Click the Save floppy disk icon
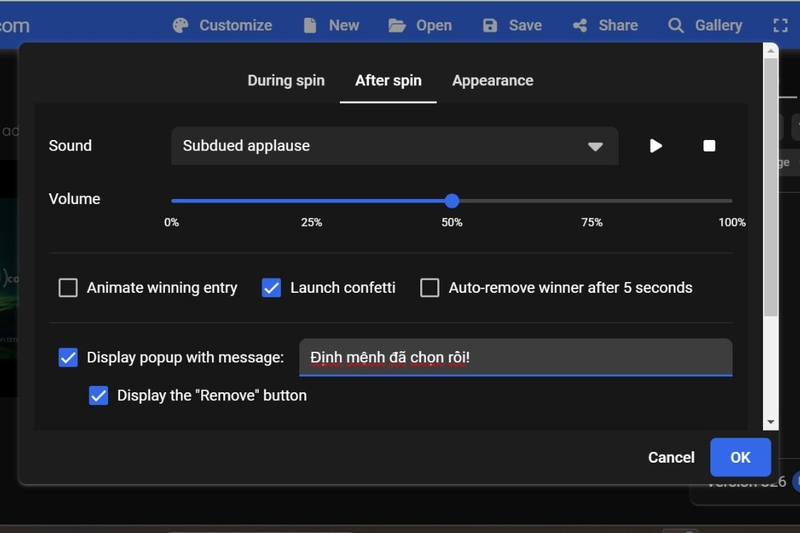The height and width of the screenshot is (533, 800). (490, 26)
